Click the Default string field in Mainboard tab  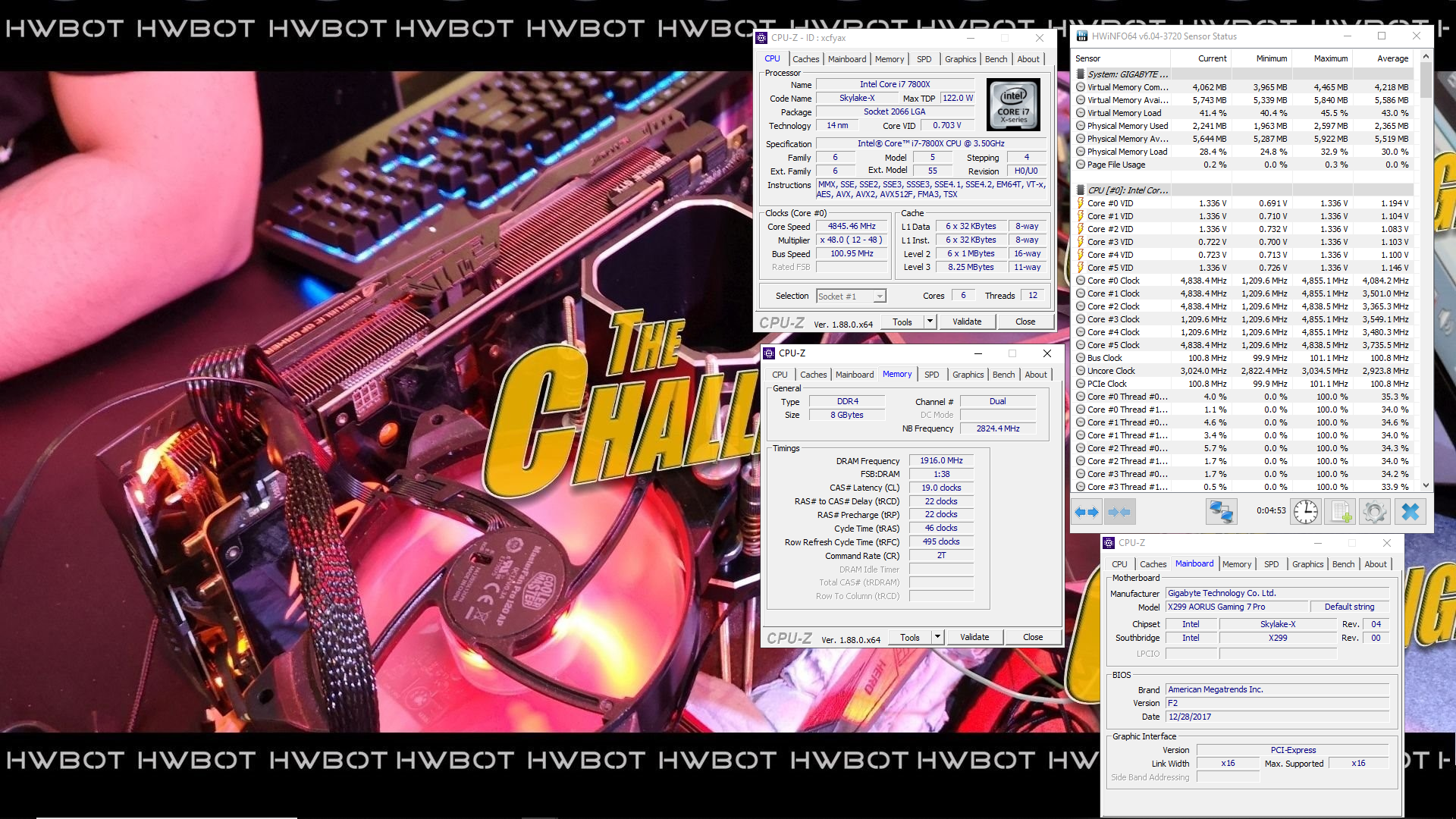click(x=1349, y=607)
